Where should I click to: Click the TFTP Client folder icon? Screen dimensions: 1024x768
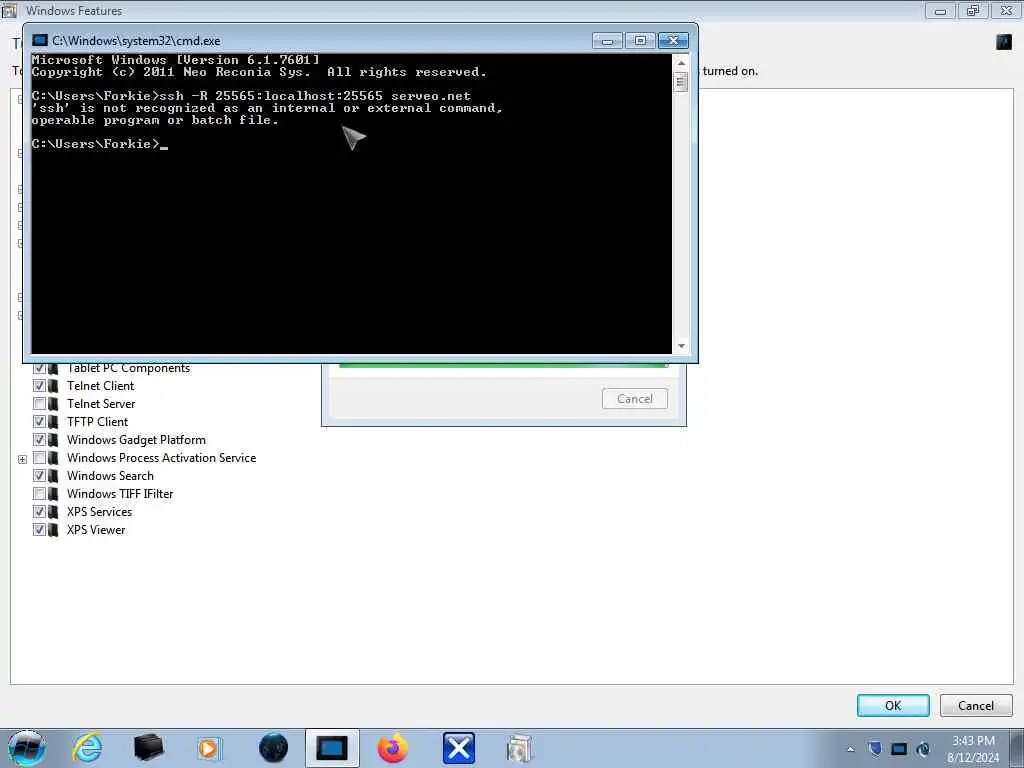click(x=54, y=422)
